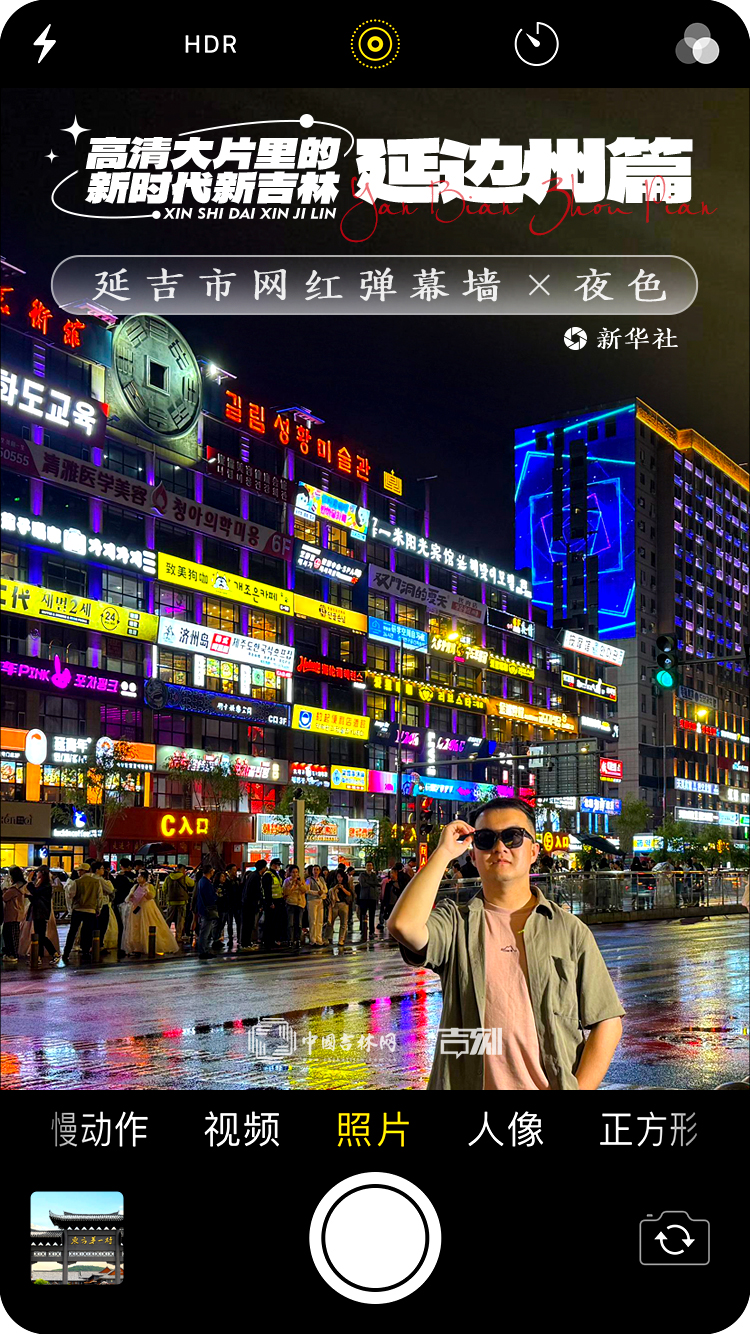Tap the 延边州篇 title text

pos(525,170)
